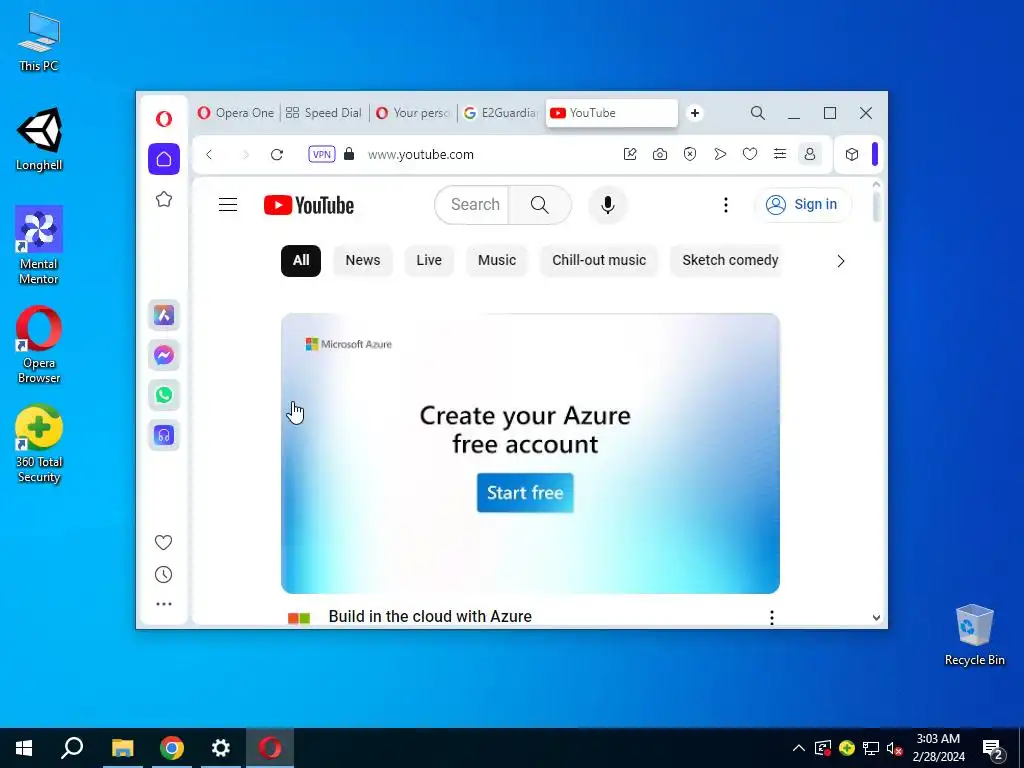Open Messenger in Opera sidebar

164,355
